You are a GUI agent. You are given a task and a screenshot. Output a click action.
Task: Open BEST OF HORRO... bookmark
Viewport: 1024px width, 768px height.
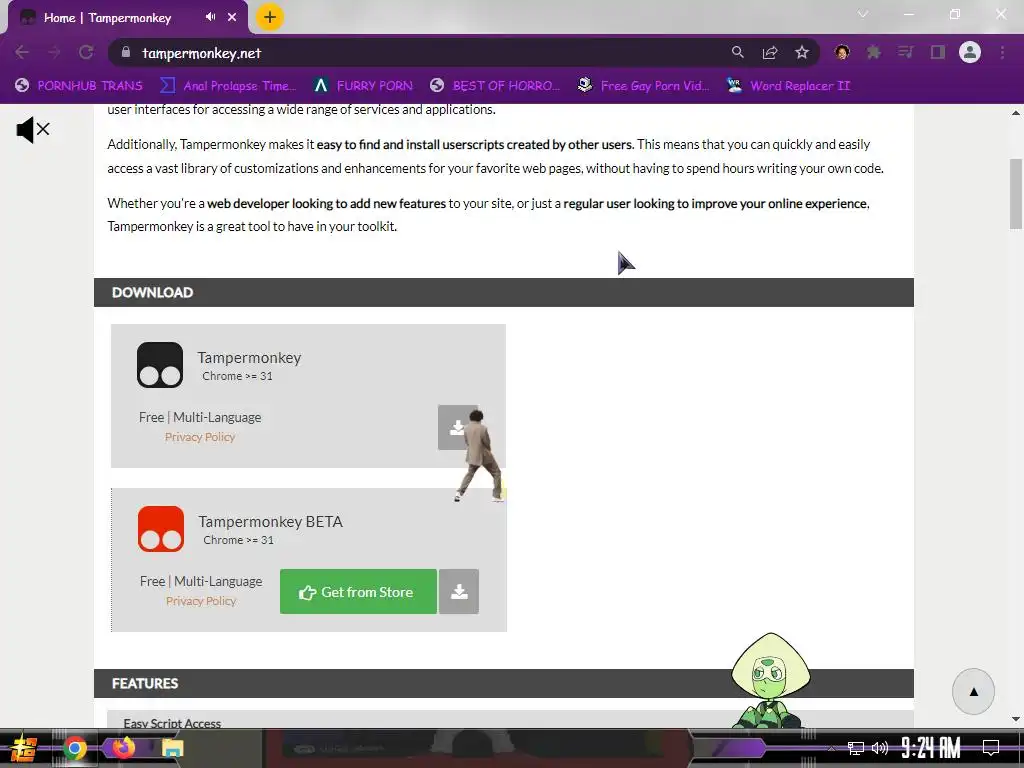point(496,86)
